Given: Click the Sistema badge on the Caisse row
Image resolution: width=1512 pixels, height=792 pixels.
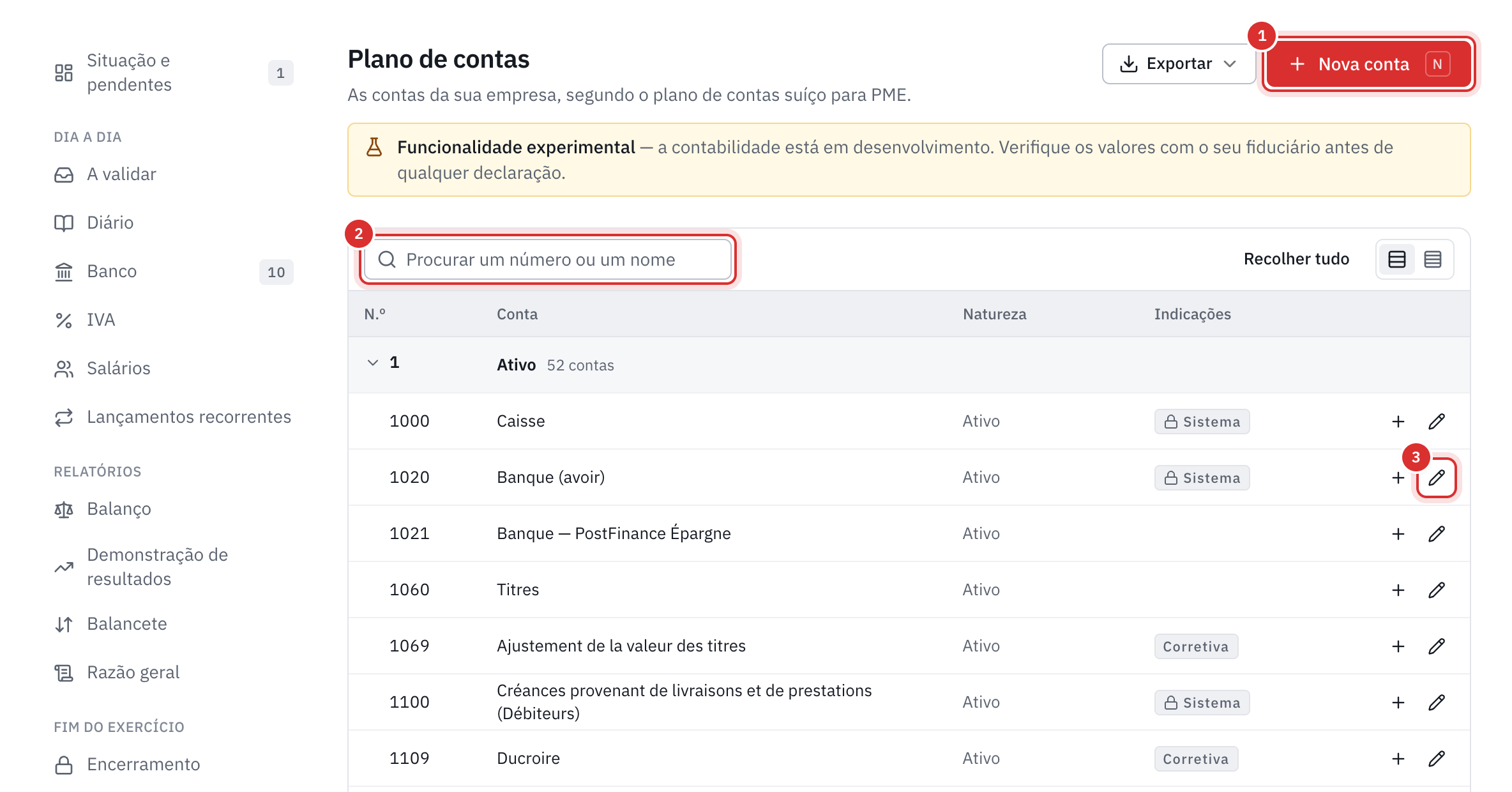Looking at the screenshot, I should [x=1202, y=422].
